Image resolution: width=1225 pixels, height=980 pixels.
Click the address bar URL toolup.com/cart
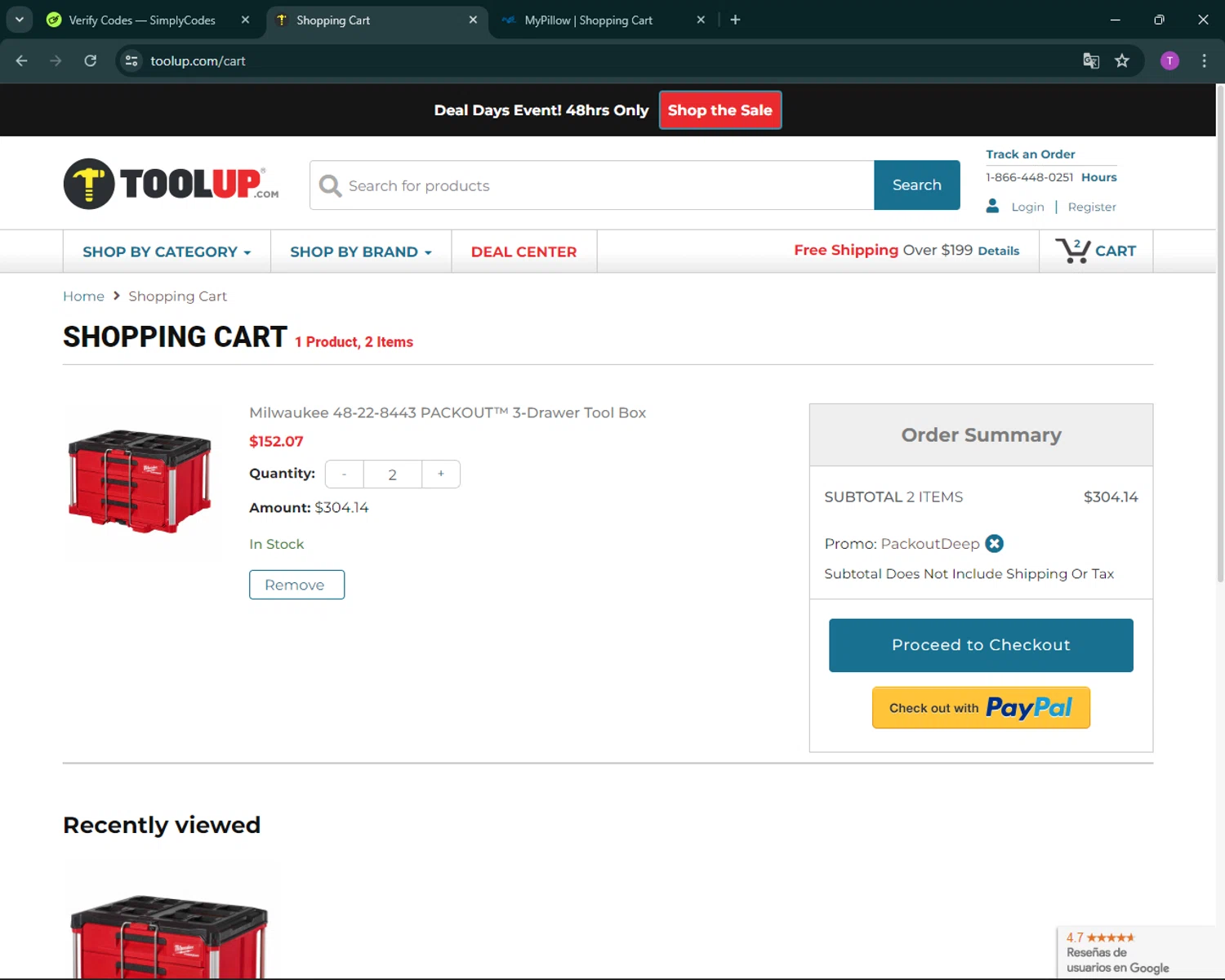click(198, 60)
